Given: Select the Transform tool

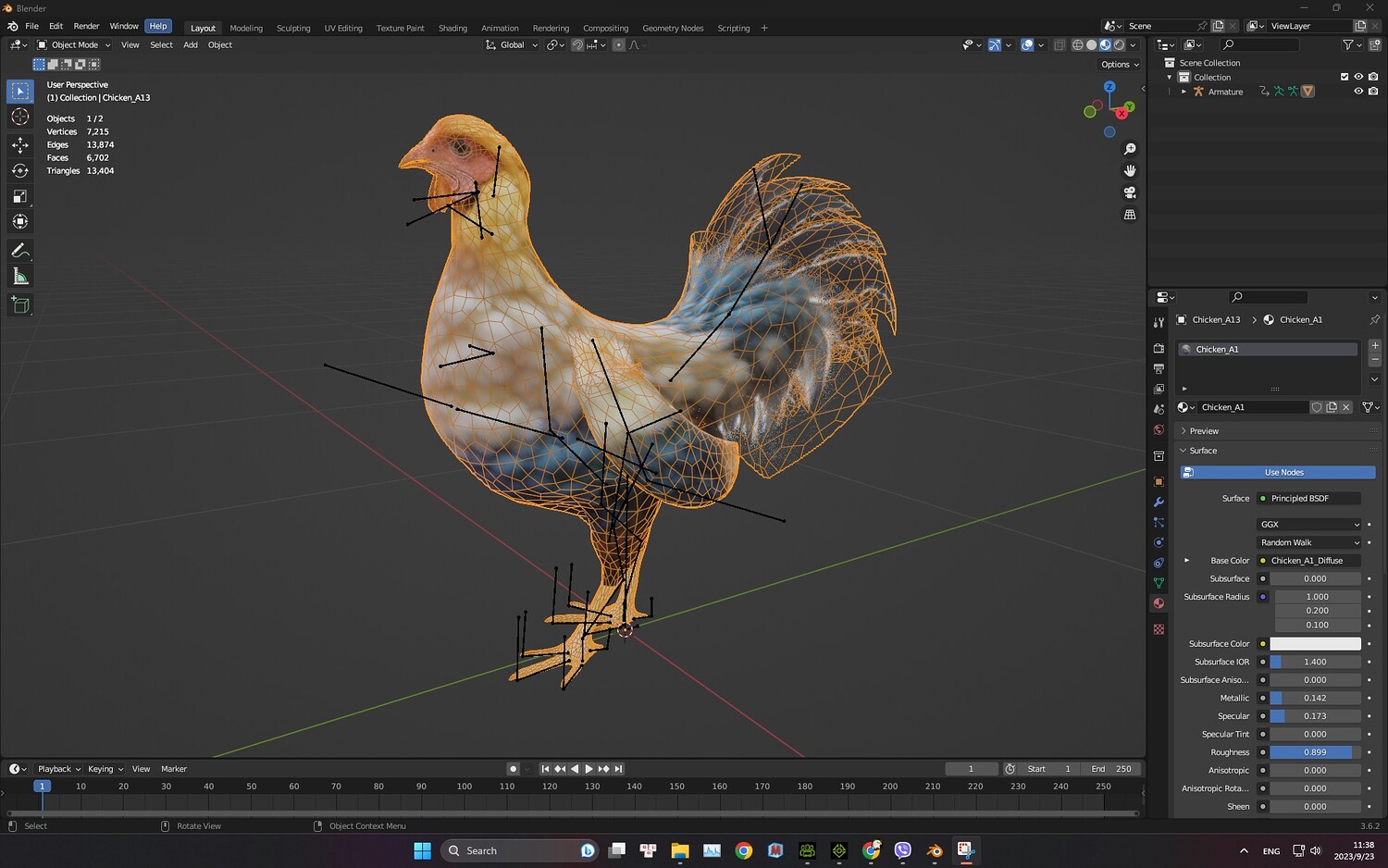Looking at the screenshot, I should (20, 222).
